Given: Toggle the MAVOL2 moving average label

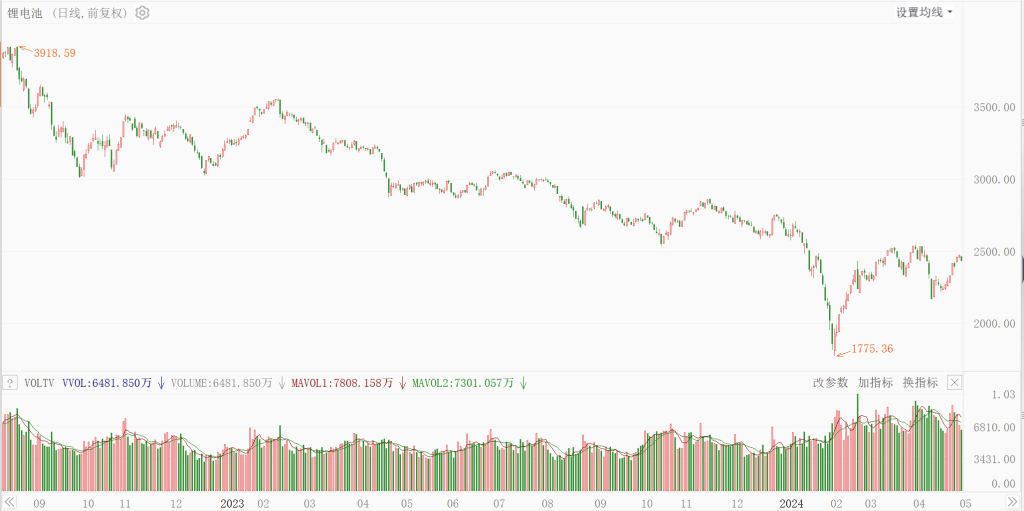Looking at the screenshot, I should click(465, 382).
